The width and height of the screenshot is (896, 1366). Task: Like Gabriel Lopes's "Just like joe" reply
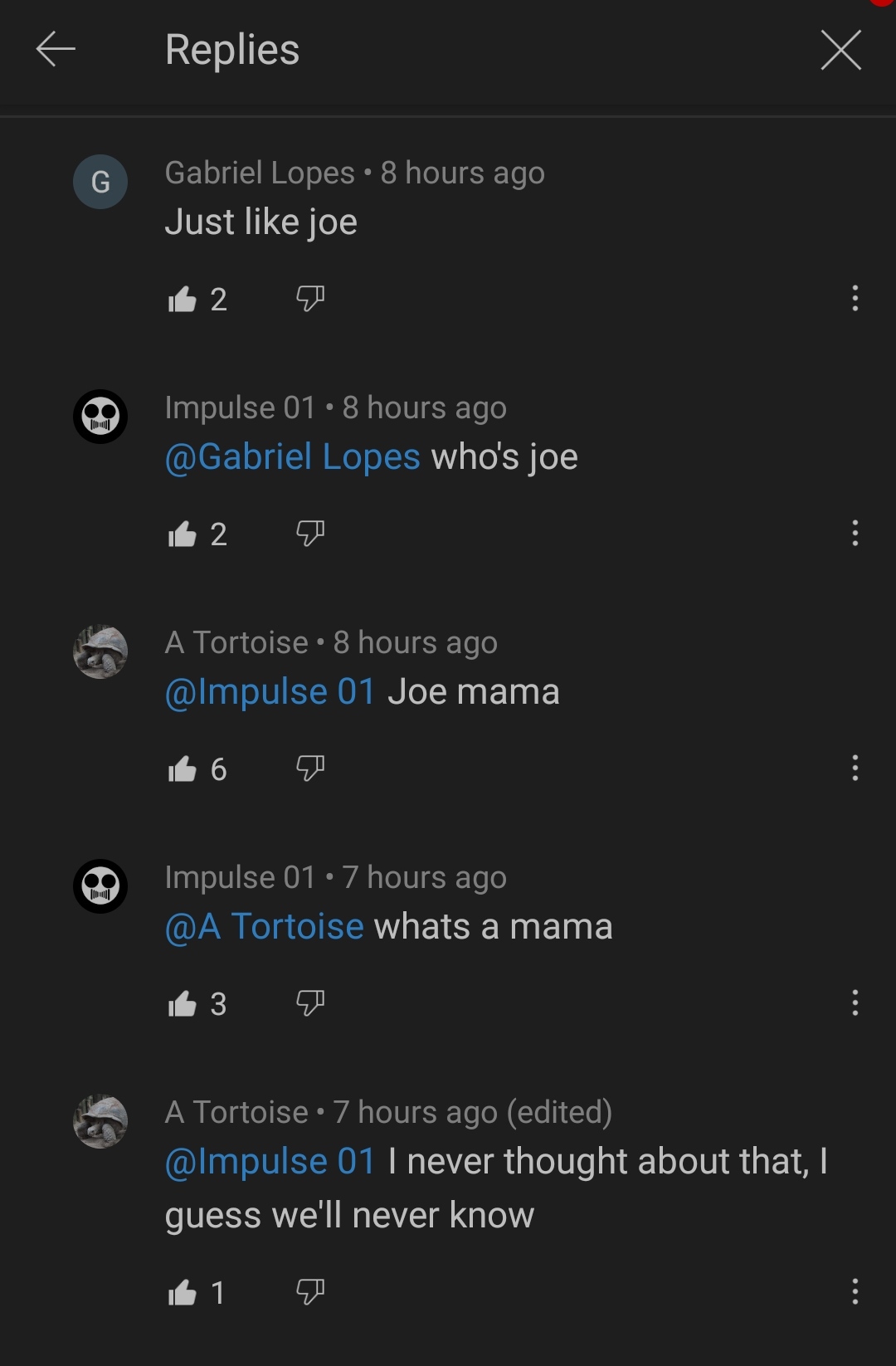184,299
